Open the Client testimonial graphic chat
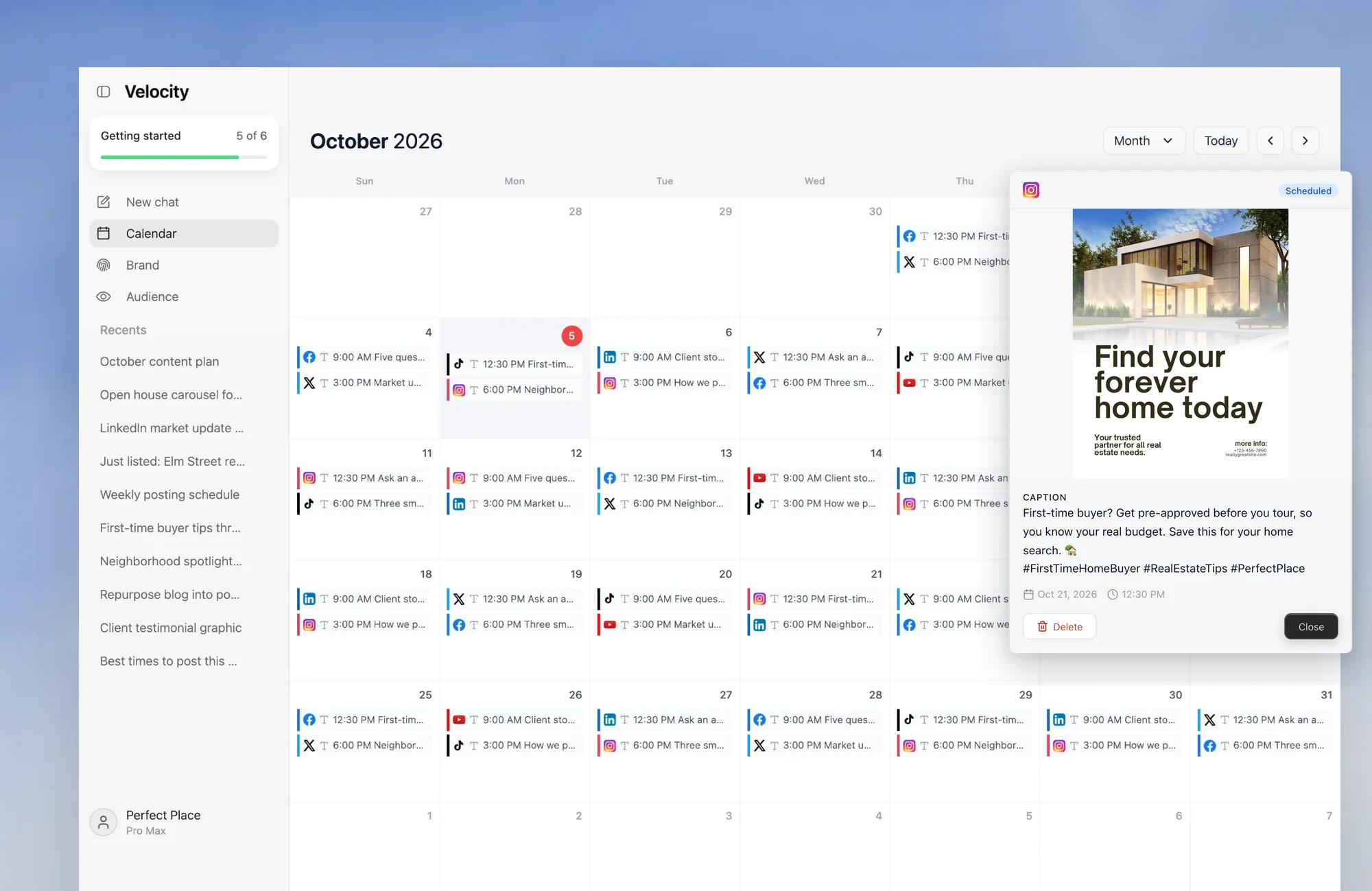The height and width of the screenshot is (891, 1372). (171, 628)
